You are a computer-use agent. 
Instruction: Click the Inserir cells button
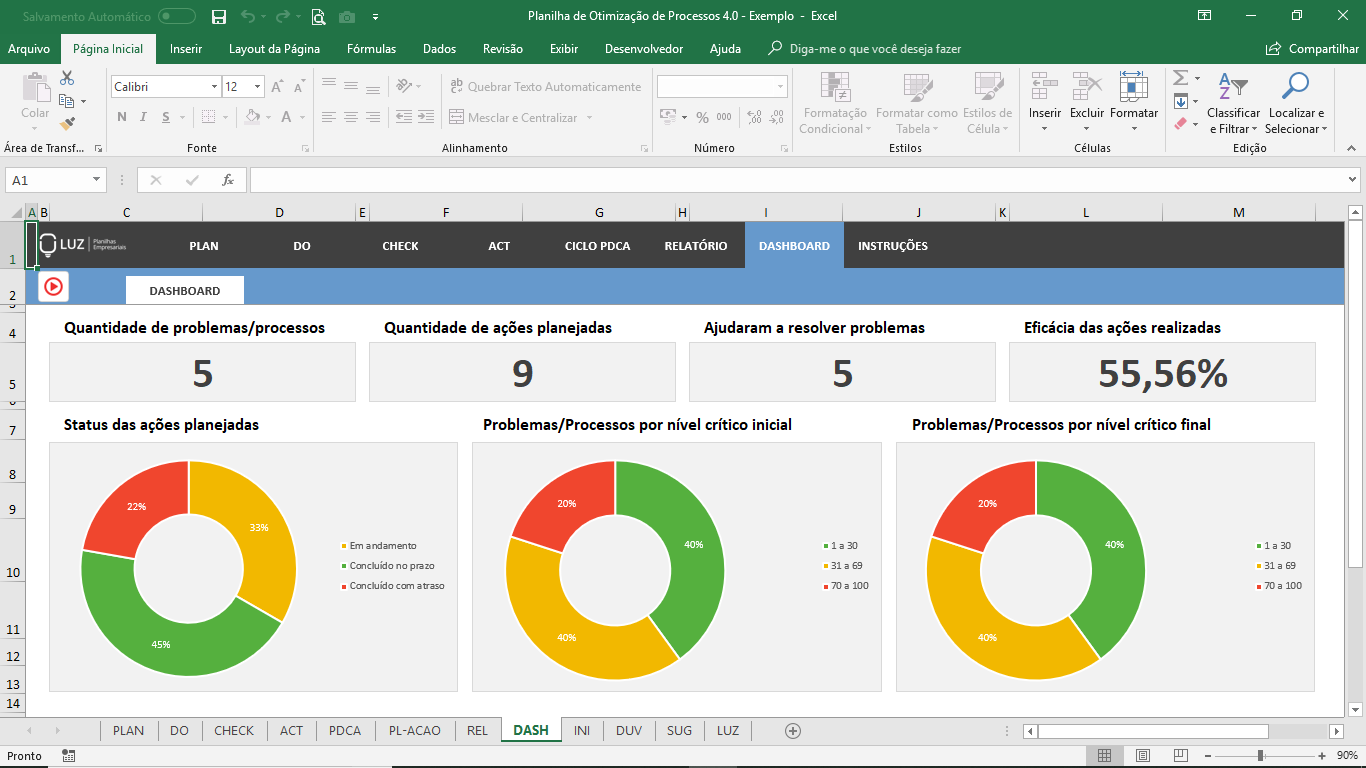tap(1045, 103)
